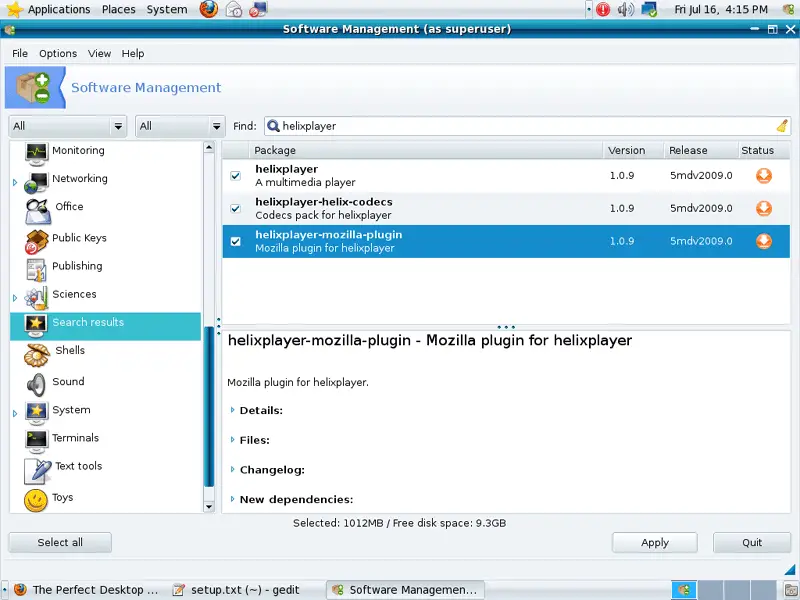Click helixplayer-helix-codecs install status icon

coord(763,208)
